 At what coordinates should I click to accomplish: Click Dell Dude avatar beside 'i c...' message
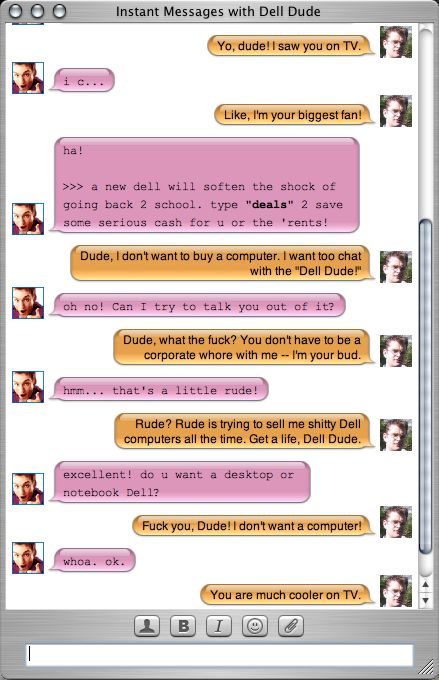coord(28,78)
